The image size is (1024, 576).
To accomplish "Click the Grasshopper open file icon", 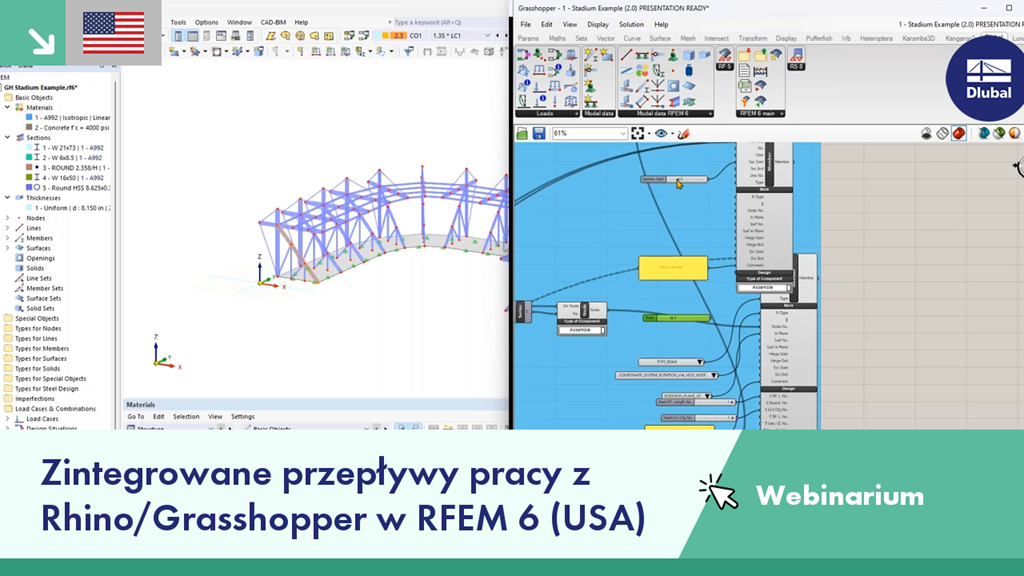I will 522,133.
